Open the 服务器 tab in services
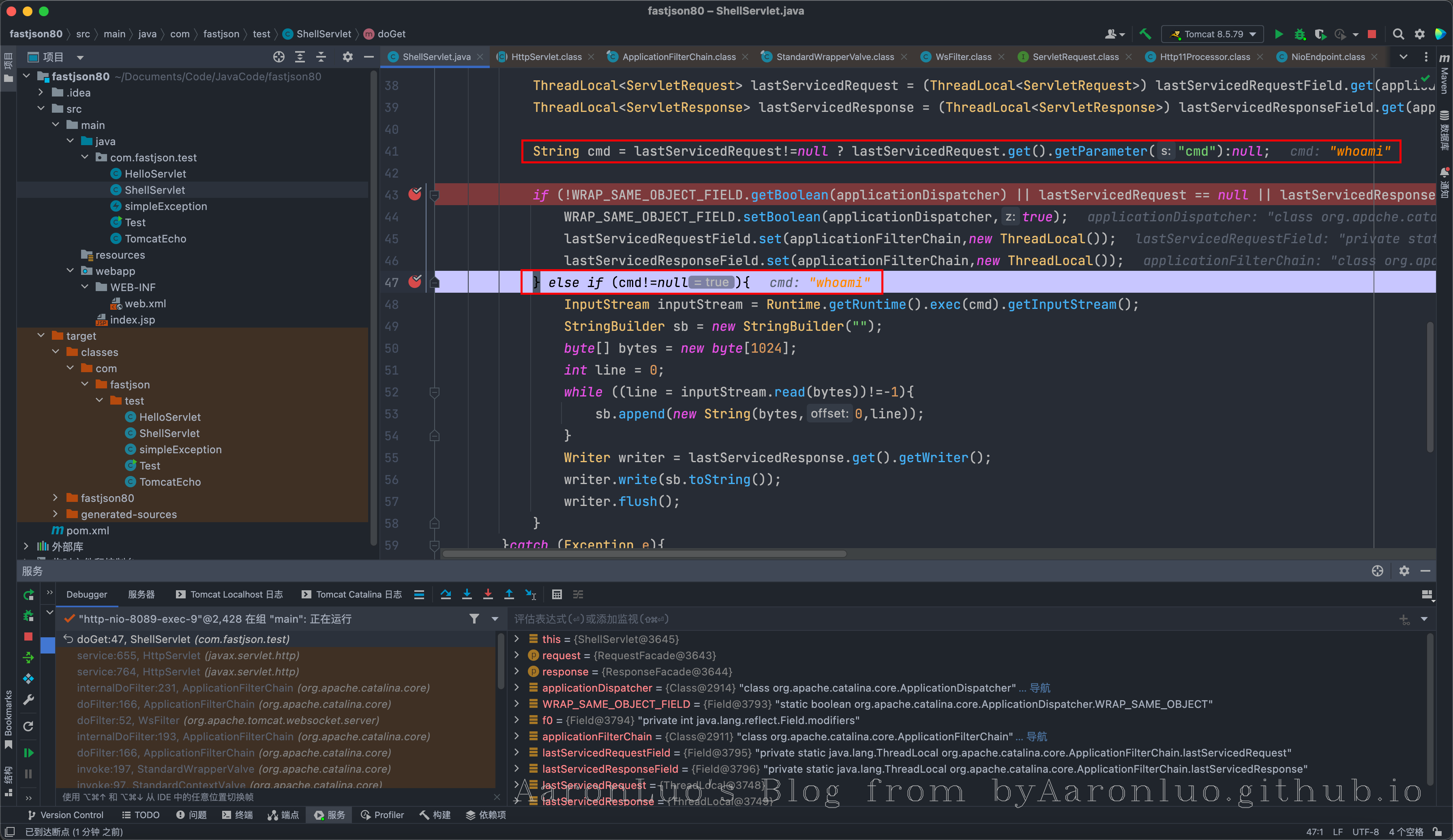 (141, 594)
